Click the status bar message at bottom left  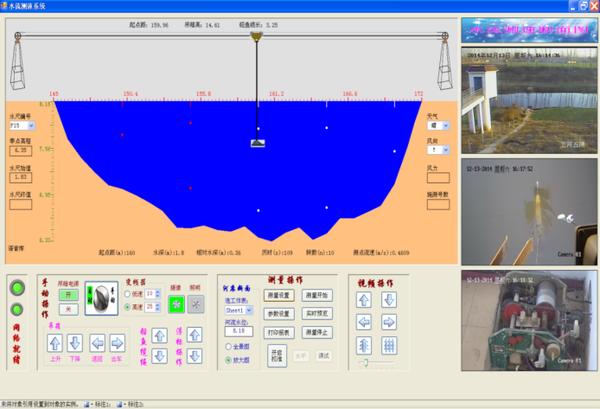click(40, 404)
